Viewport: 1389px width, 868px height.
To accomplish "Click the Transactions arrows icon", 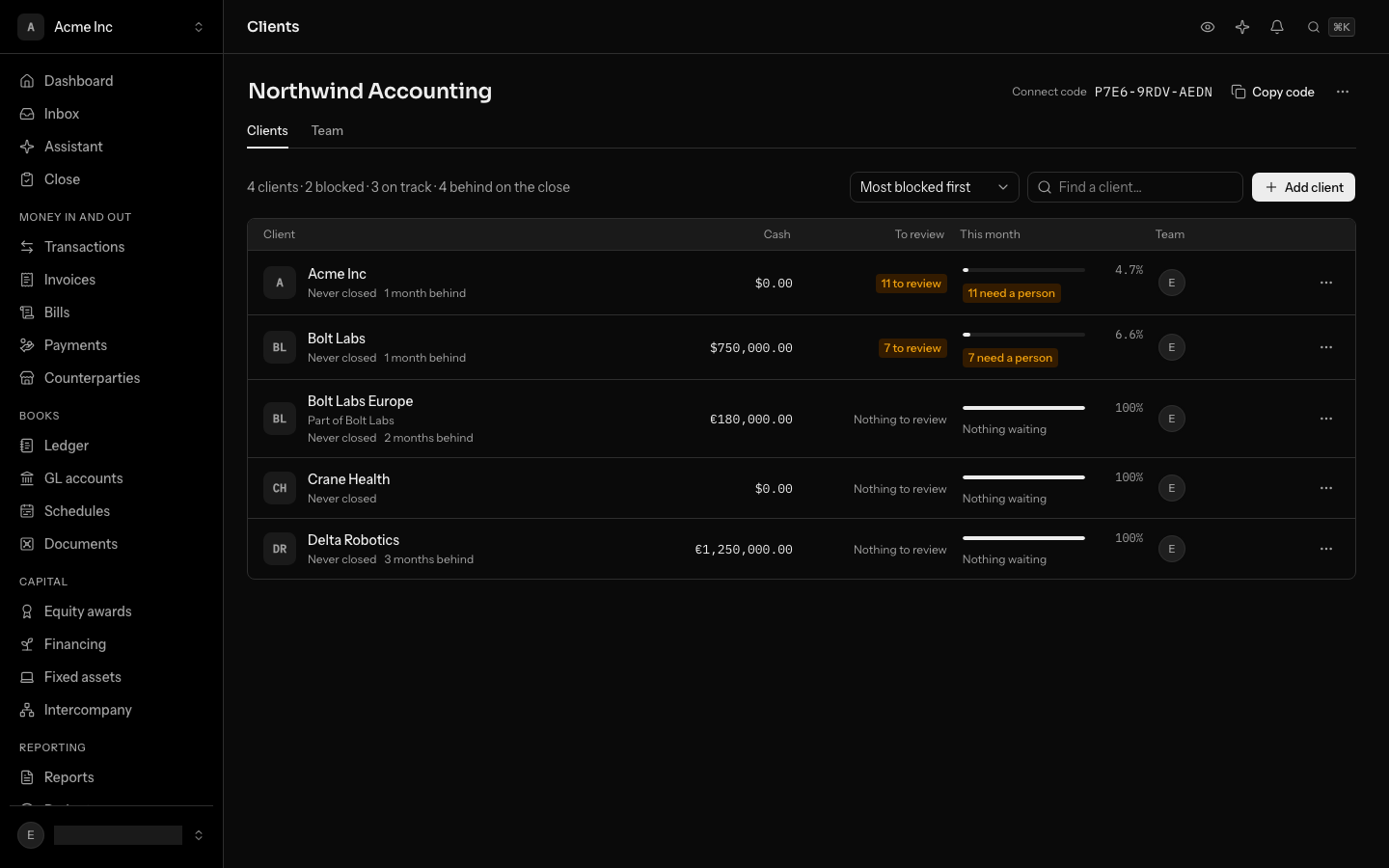I will (x=27, y=247).
